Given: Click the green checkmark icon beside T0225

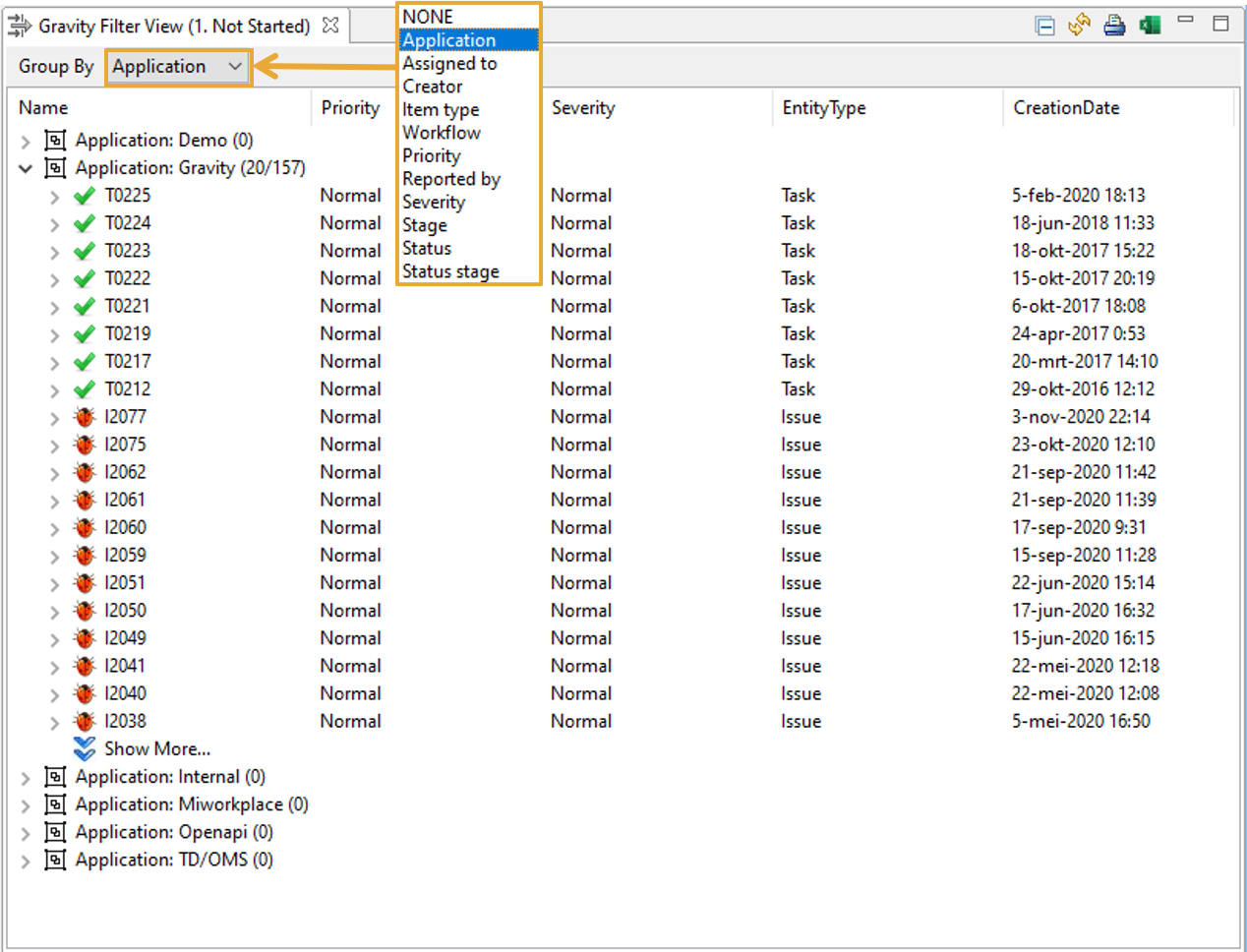Looking at the screenshot, I should pyautogui.click(x=85, y=196).
